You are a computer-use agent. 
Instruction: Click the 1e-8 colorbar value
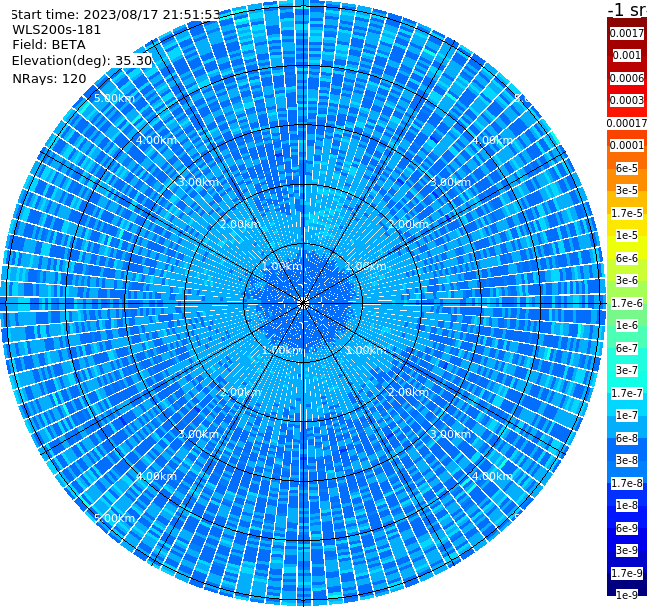coord(627,505)
